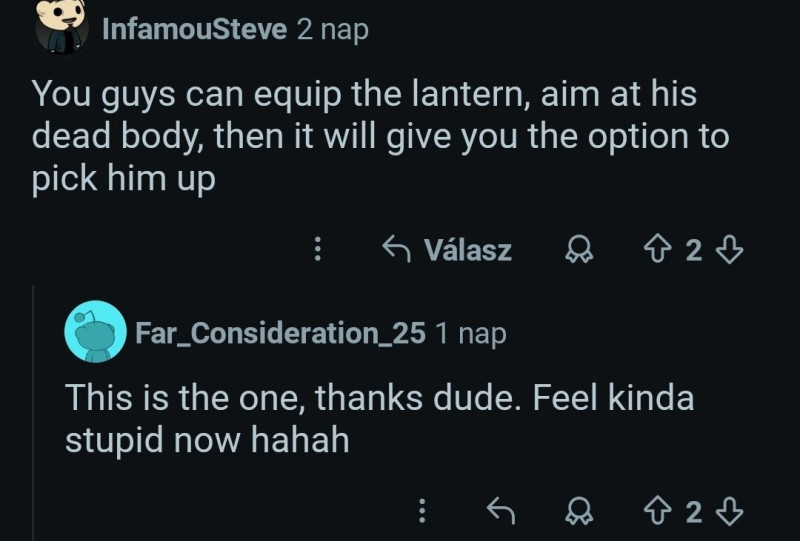The image size is (800, 541).
Task: Tap the '2 nap' timestamp on InfamouSteve's comment
Action: pos(333,29)
